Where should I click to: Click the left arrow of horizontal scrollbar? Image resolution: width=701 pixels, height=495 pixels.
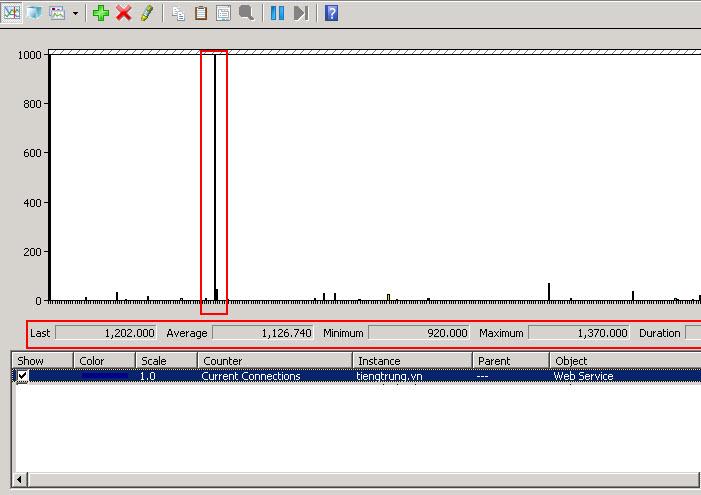tap(19, 480)
